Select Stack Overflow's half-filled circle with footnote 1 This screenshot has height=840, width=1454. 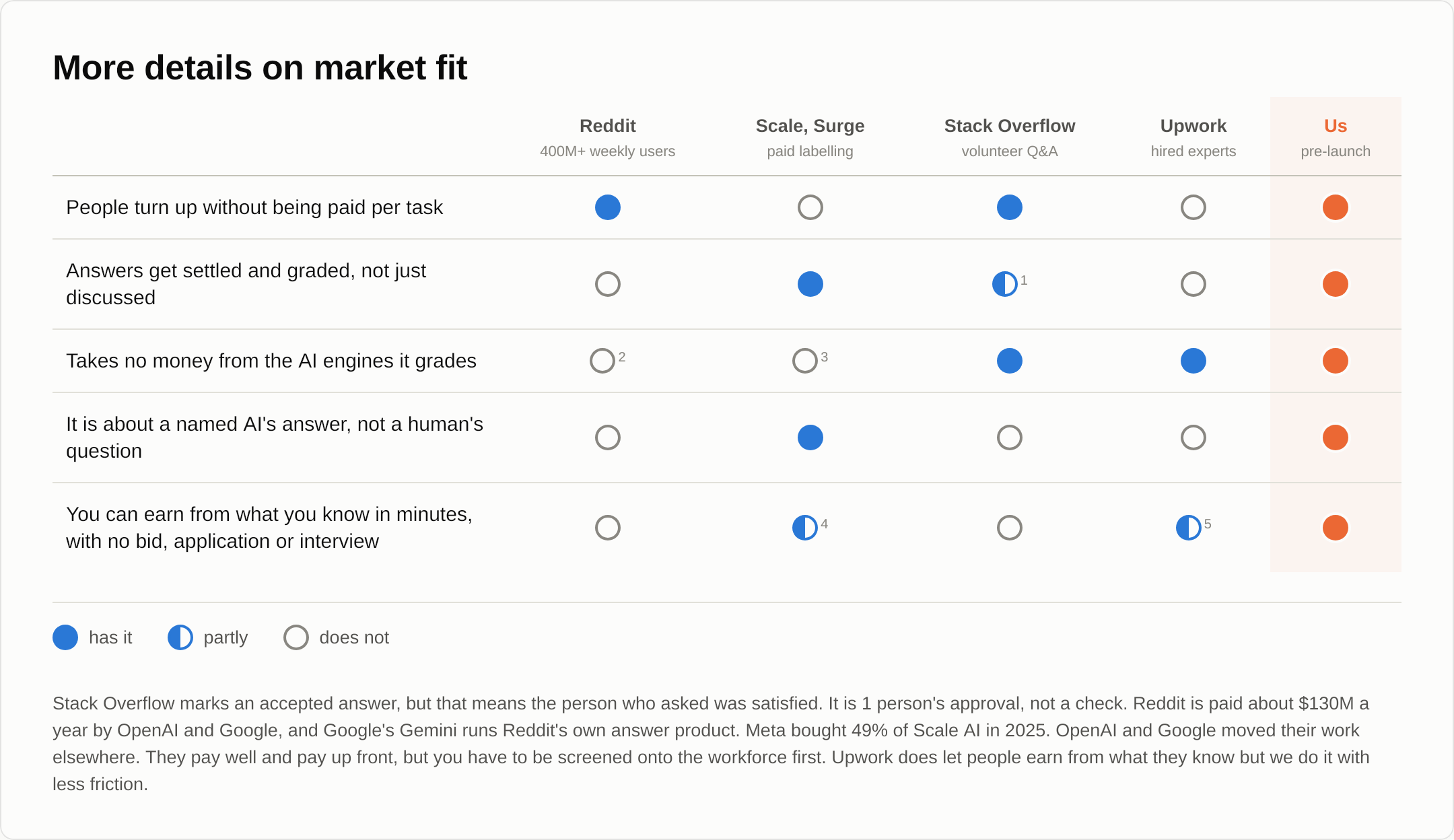tap(1004, 284)
